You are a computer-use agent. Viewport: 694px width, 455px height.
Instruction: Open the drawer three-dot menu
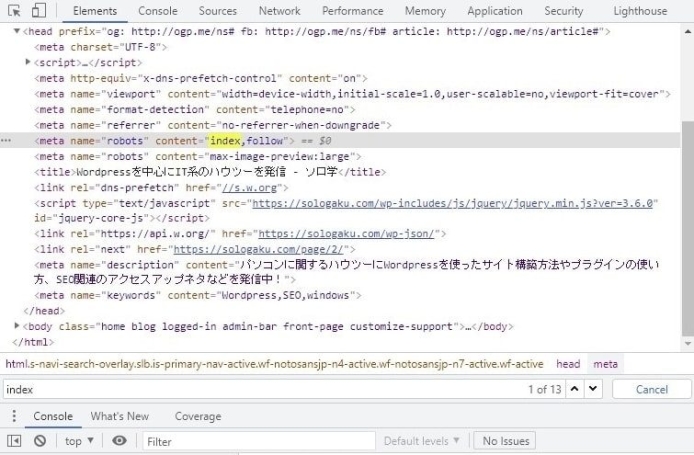14,416
